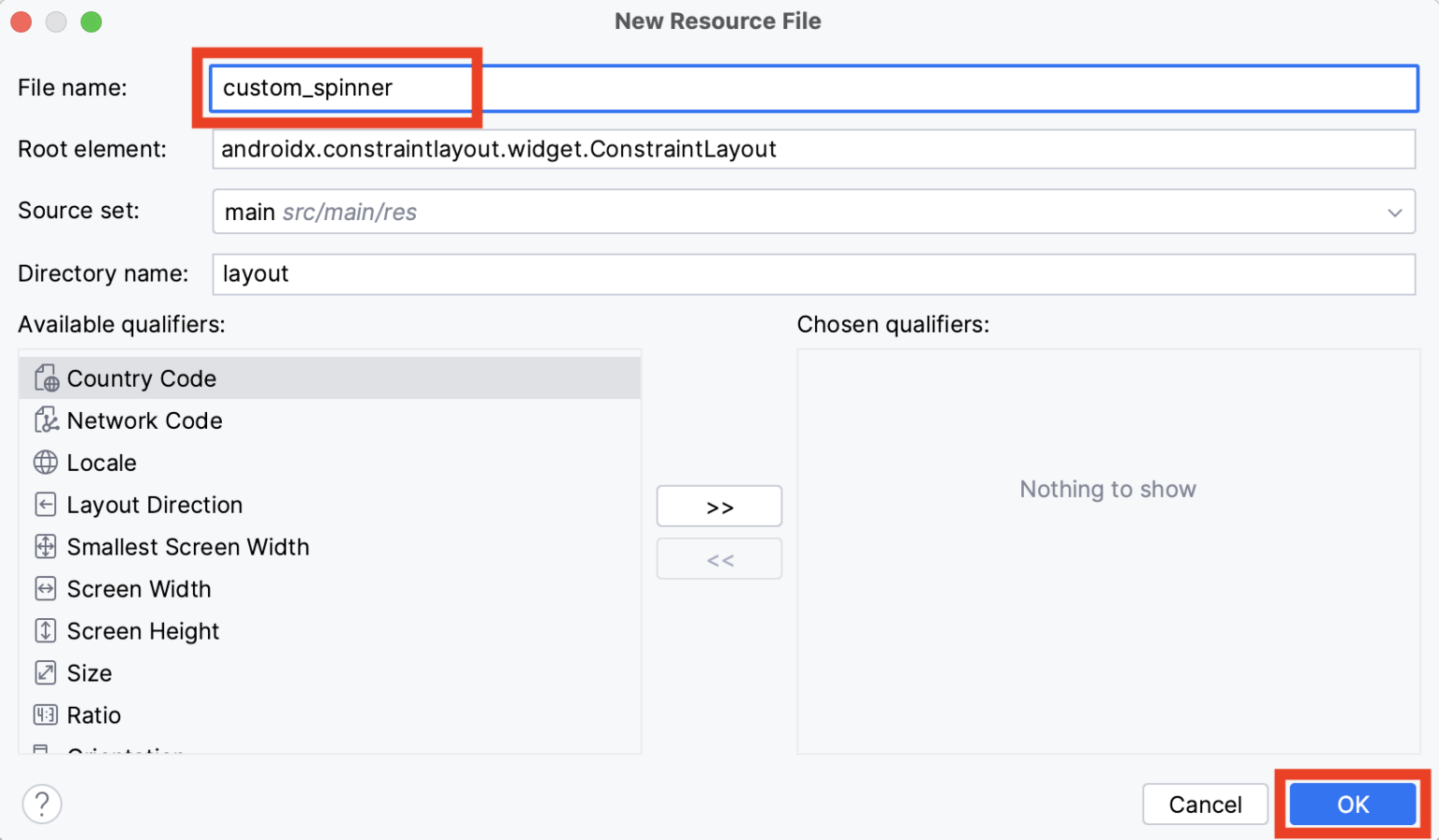1439x840 pixels.
Task: Click the Country Code qualifier icon
Action: coord(46,378)
